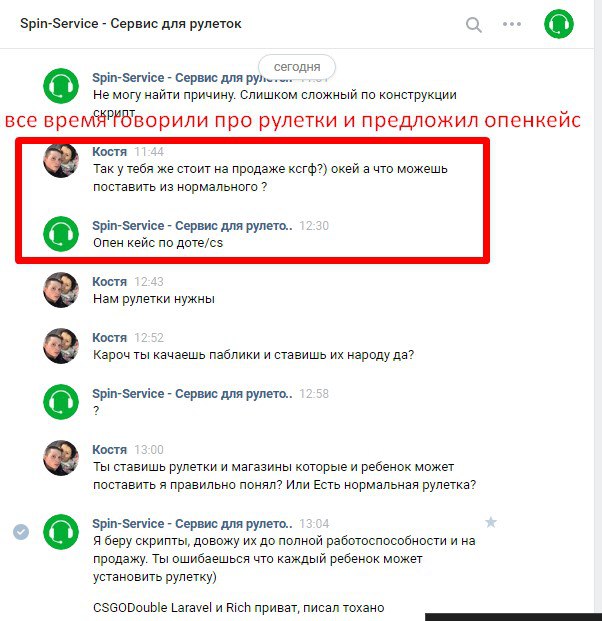Click Костя's avatar on 11:44 message
This screenshot has height=621, width=602.
click(61, 160)
